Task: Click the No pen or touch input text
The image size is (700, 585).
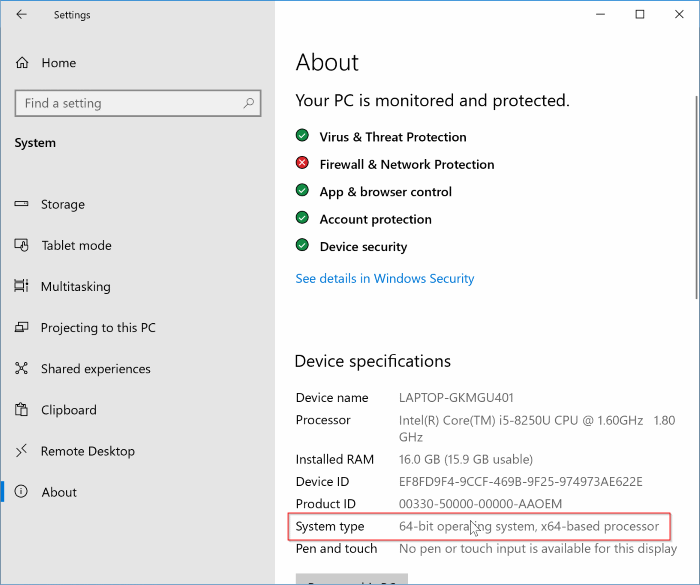Action: [x=538, y=548]
